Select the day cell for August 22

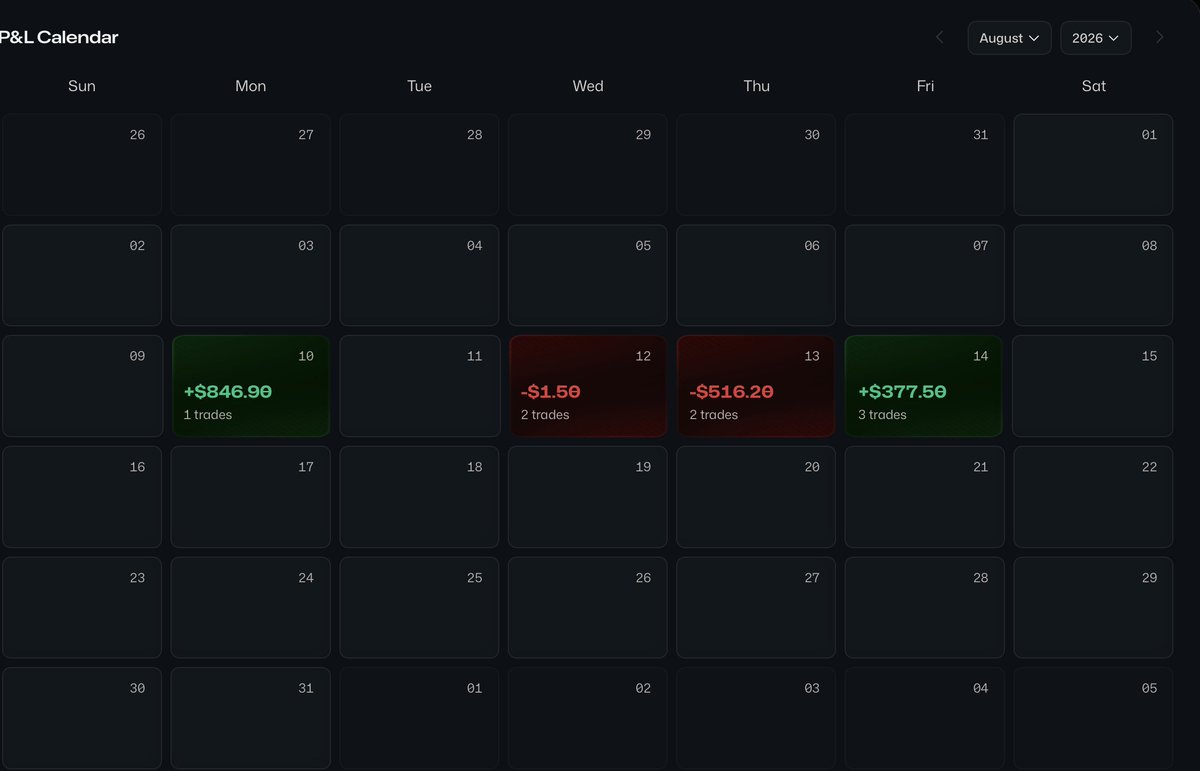point(1093,497)
